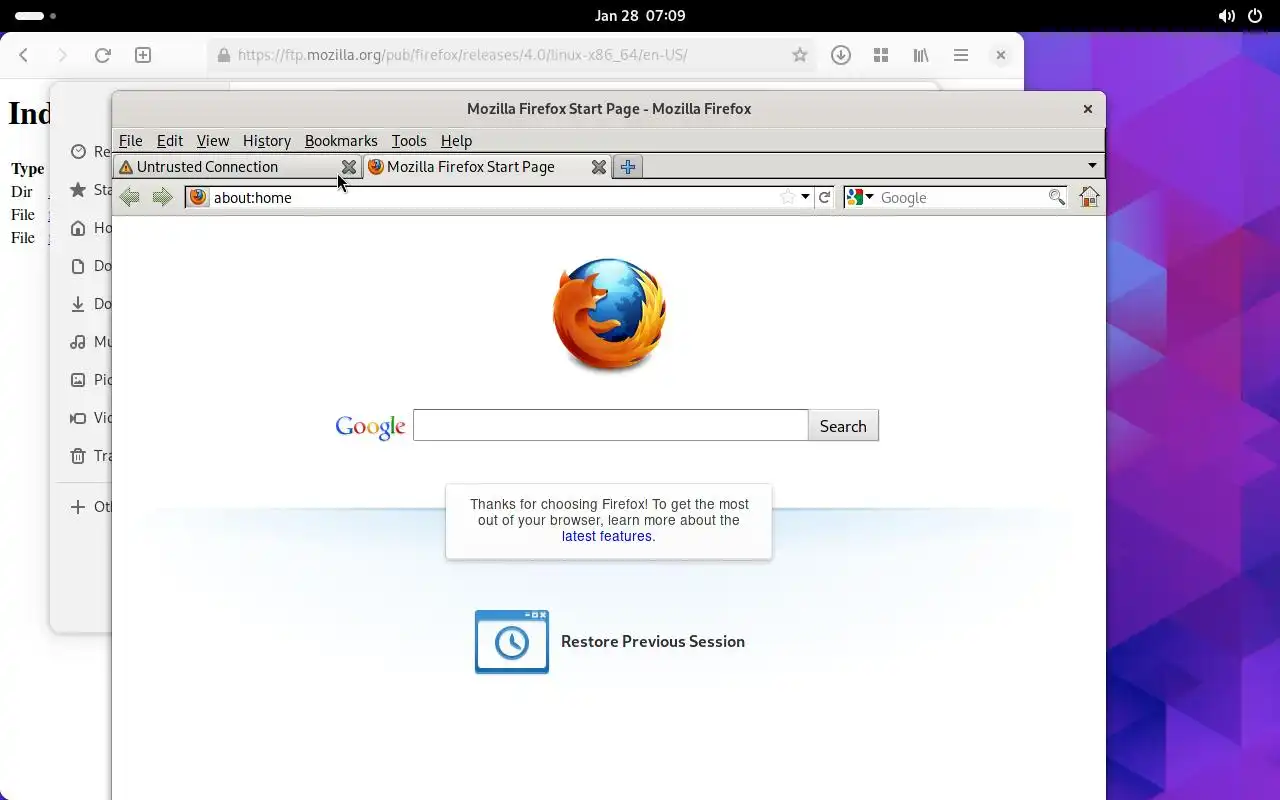Viewport: 1280px width, 800px height.
Task: Open the Edit menu
Action: pyautogui.click(x=170, y=141)
